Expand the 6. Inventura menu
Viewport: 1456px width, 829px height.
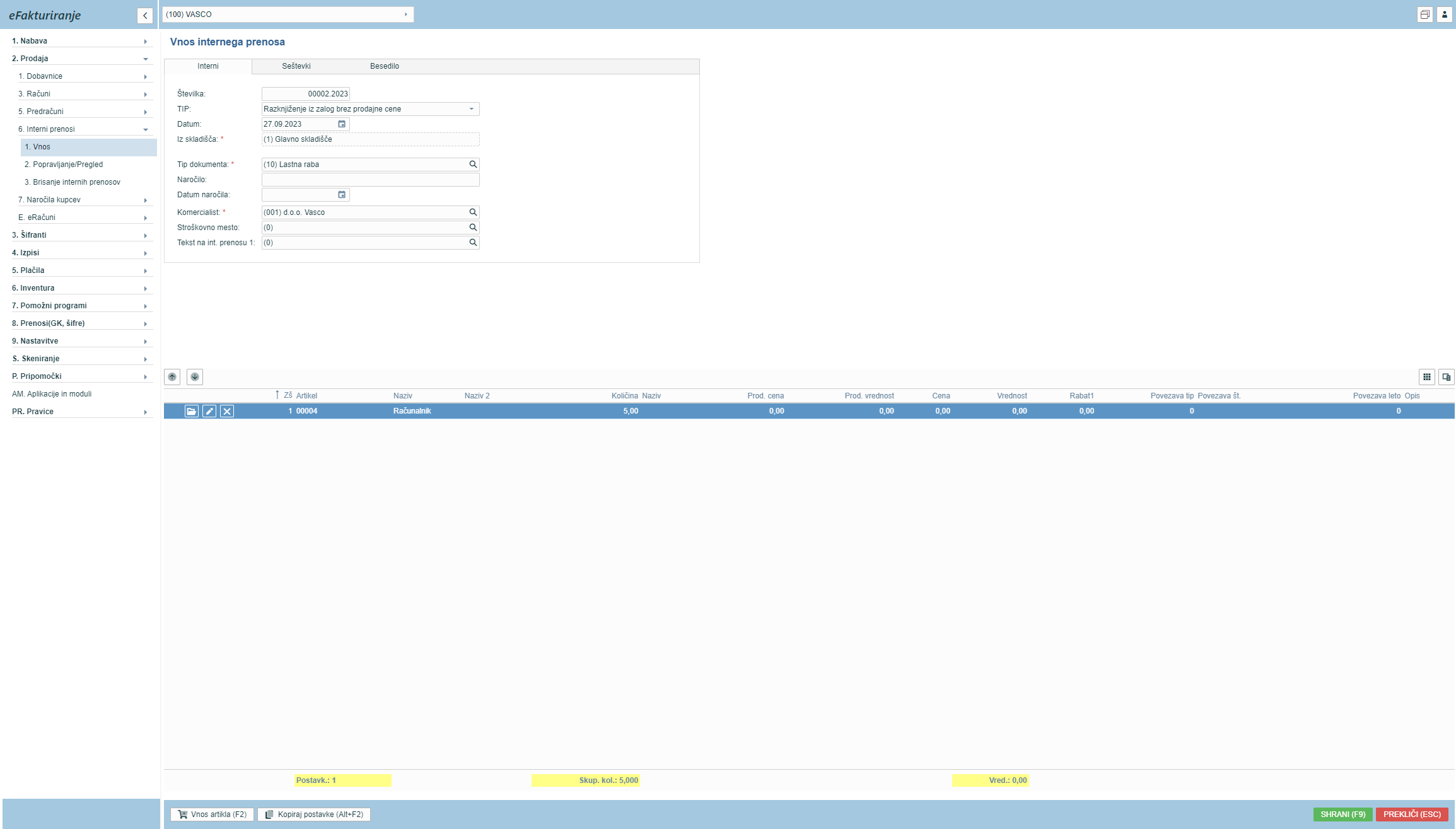[82, 288]
